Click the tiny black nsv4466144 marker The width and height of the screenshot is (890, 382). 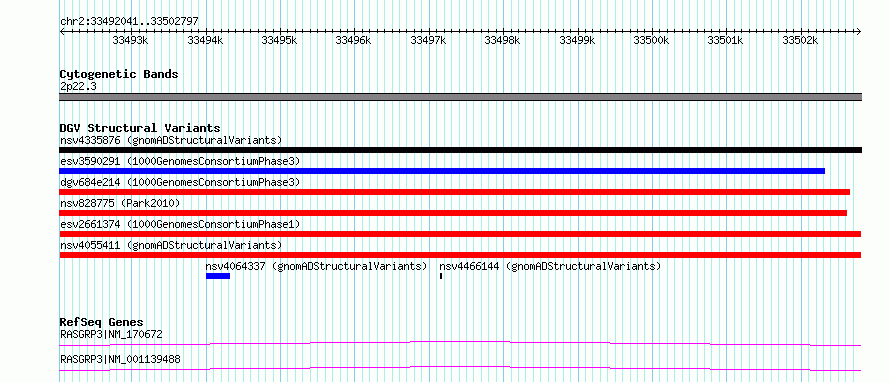441,276
